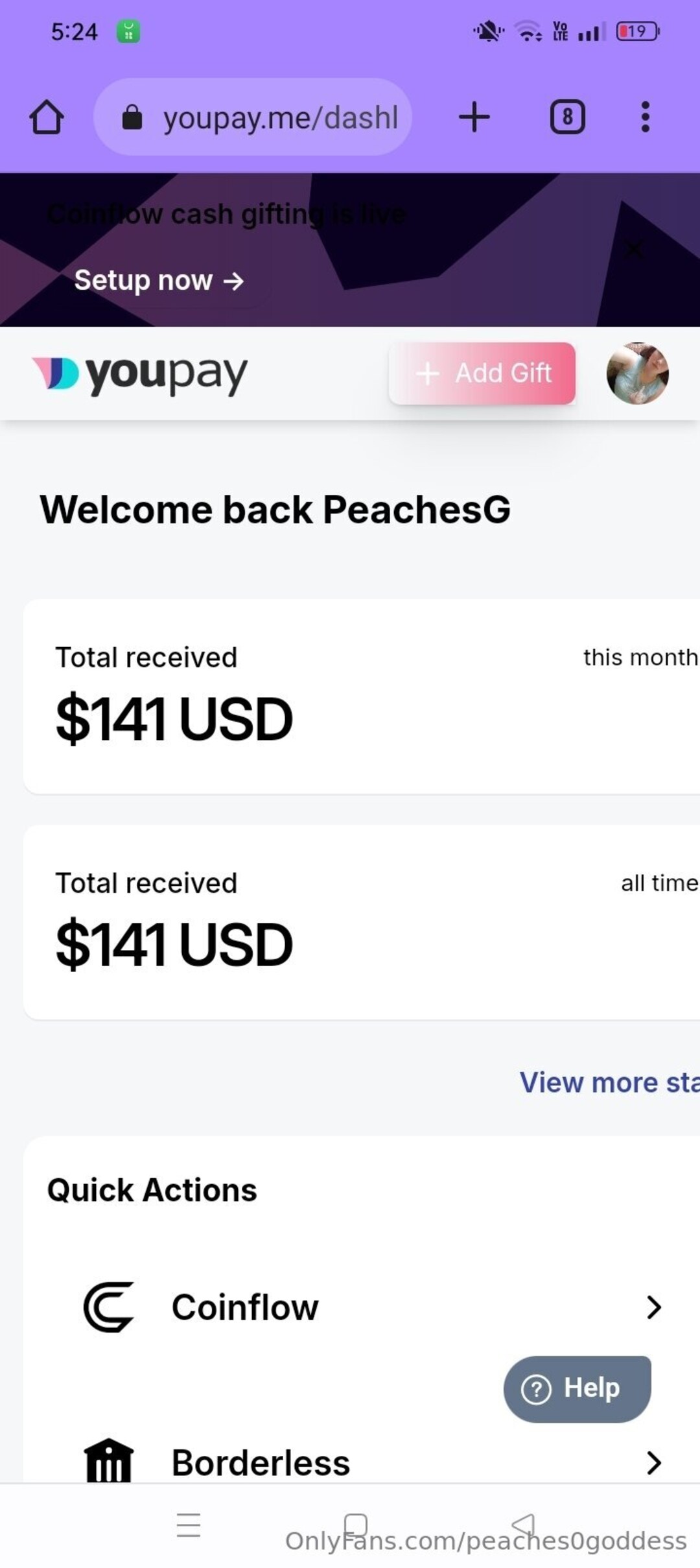Image resolution: width=700 pixels, height=1568 pixels.
Task: Open the Coinflow quick action
Action: point(245,1307)
